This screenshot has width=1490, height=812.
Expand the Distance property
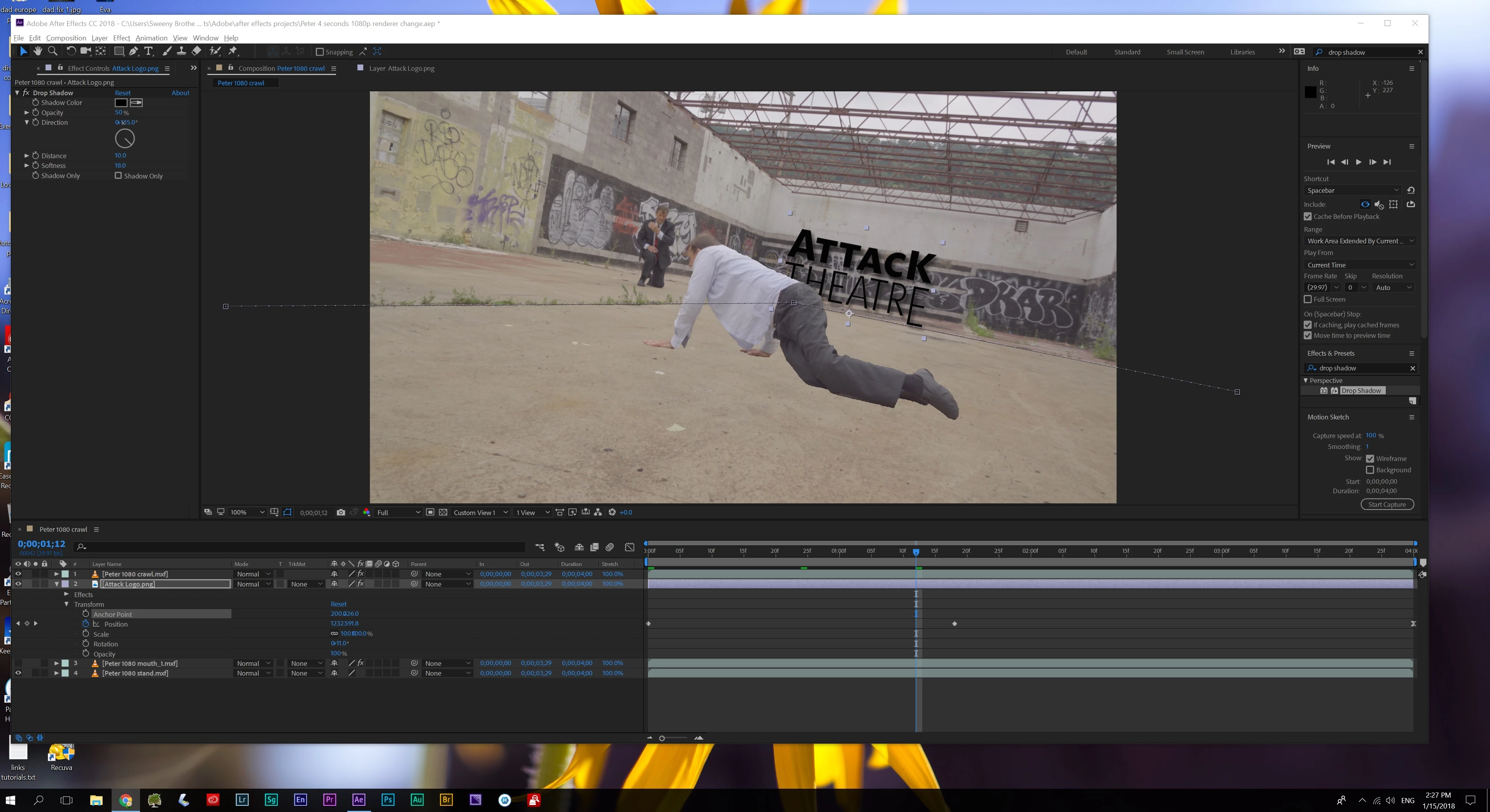click(x=26, y=155)
